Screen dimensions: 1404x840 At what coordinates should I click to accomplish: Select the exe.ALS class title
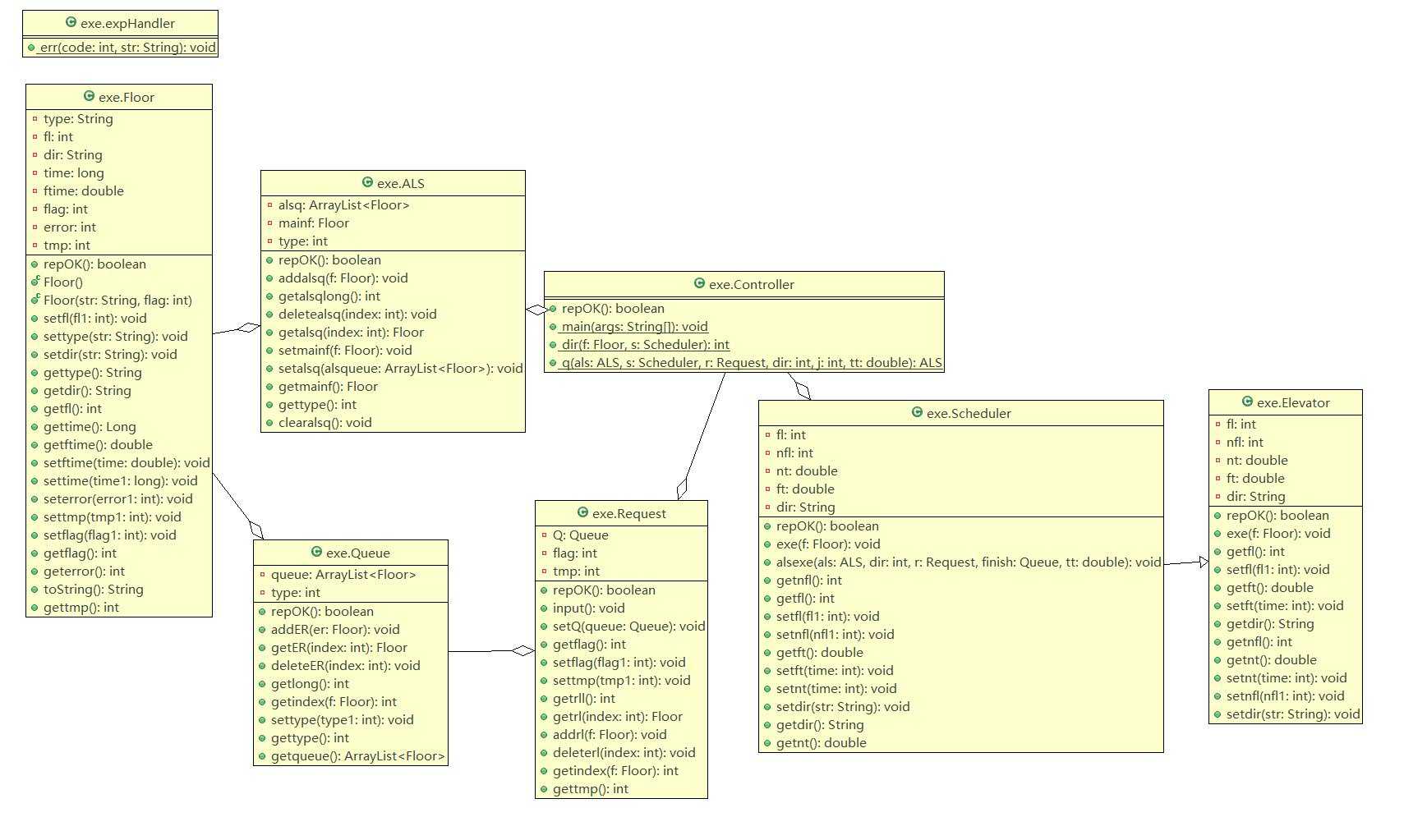point(401,183)
